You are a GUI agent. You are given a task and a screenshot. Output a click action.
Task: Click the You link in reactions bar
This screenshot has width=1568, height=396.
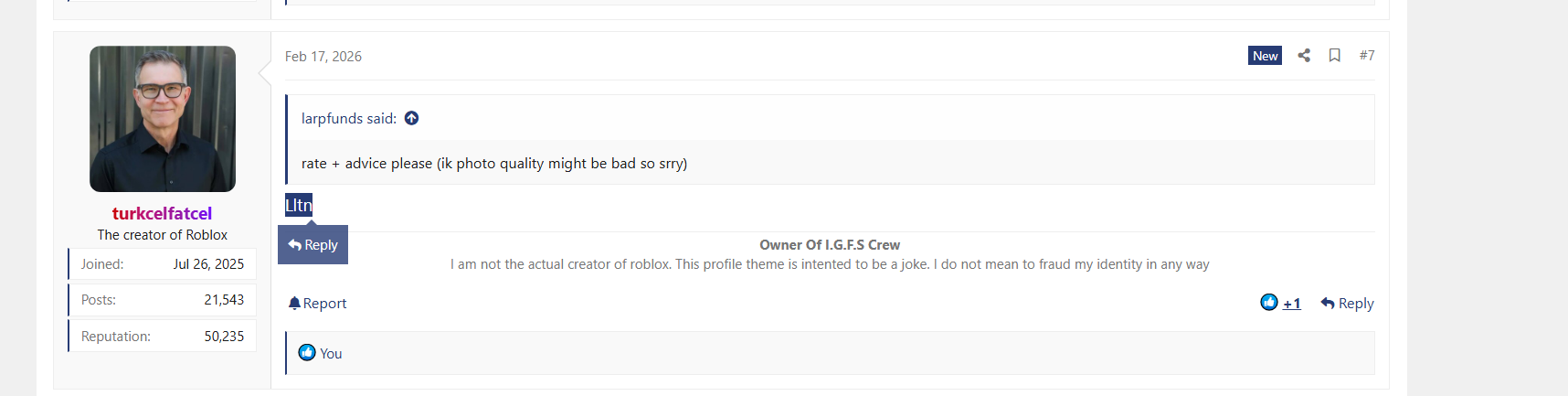[331, 354]
